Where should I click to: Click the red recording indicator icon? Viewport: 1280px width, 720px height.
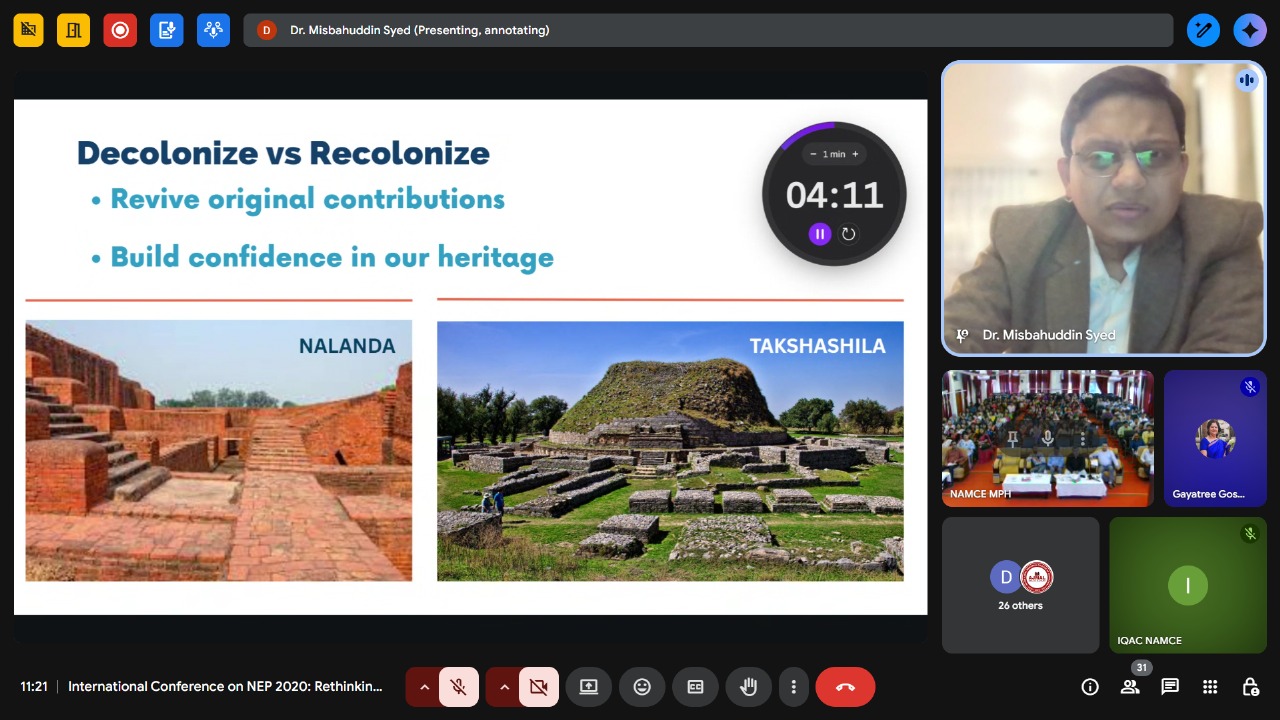[120, 30]
